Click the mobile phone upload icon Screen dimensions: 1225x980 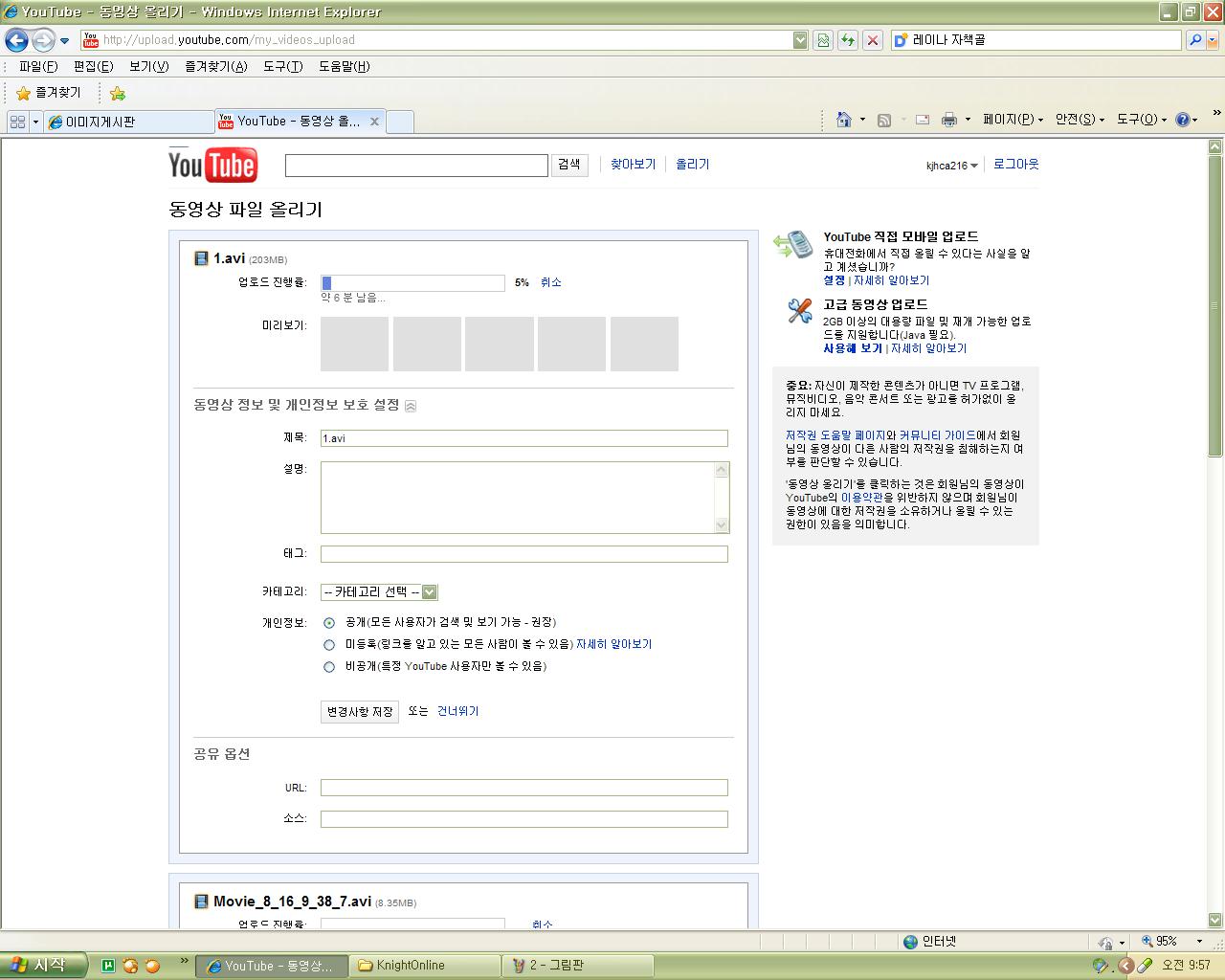(x=793, y=245)
